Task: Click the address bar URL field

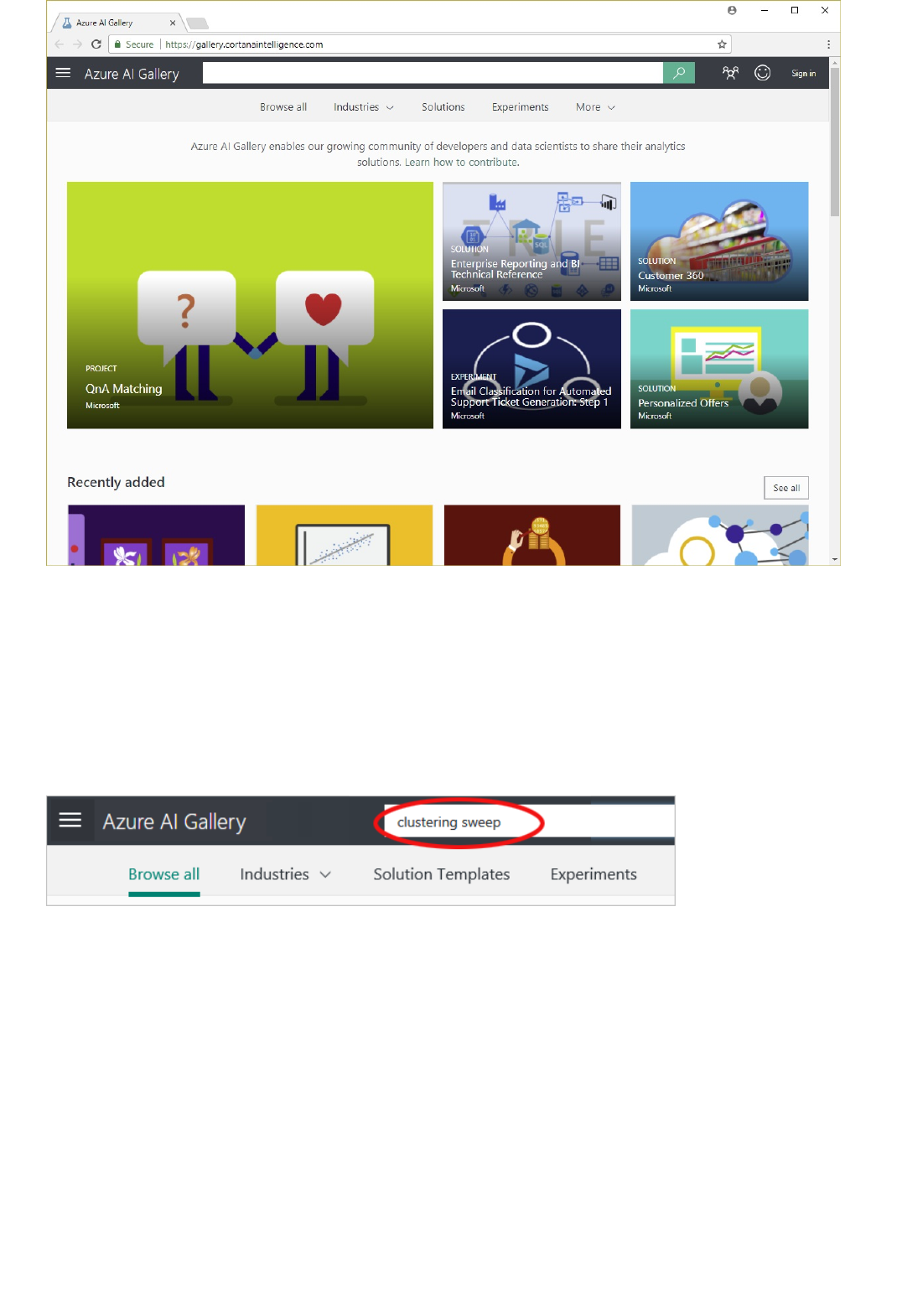Action: (419, 44)
